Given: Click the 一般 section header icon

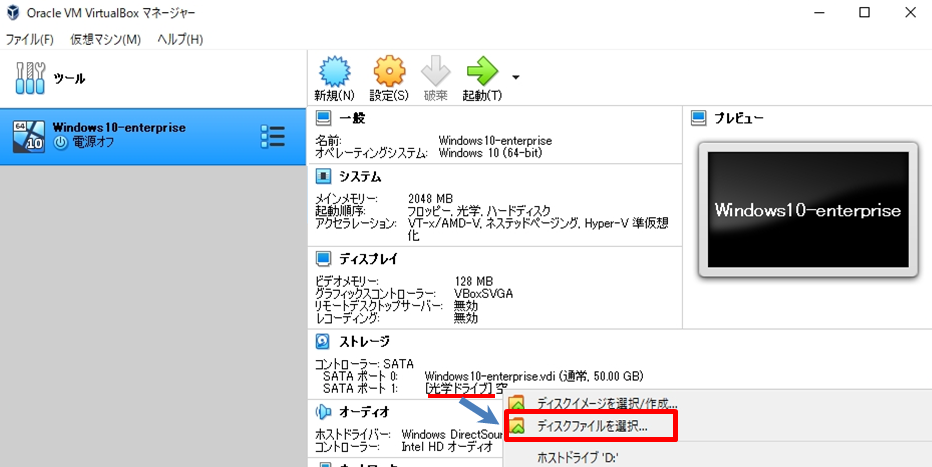Looking at the screenshot, I should click(x=323, y=118).
